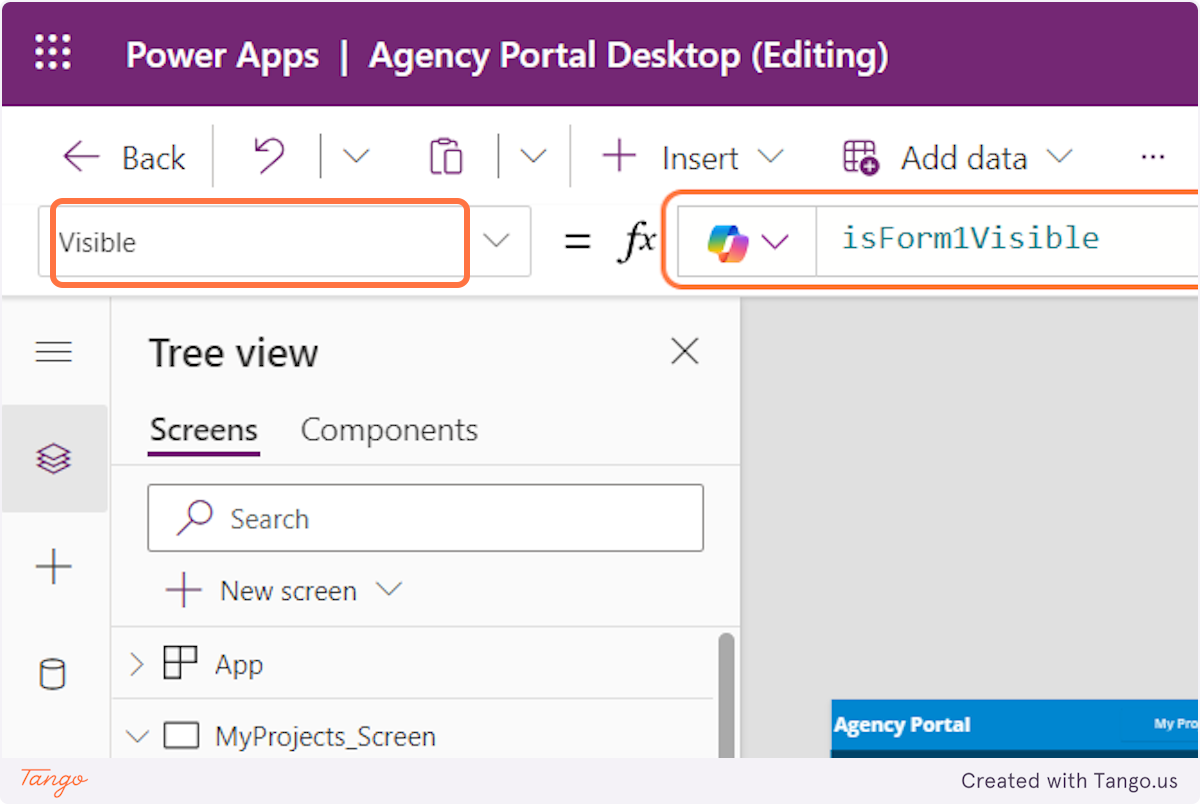Viewport: 1200px width, 804px height.
Task: Select the App item in tree
Action: (x=239, y=664)
